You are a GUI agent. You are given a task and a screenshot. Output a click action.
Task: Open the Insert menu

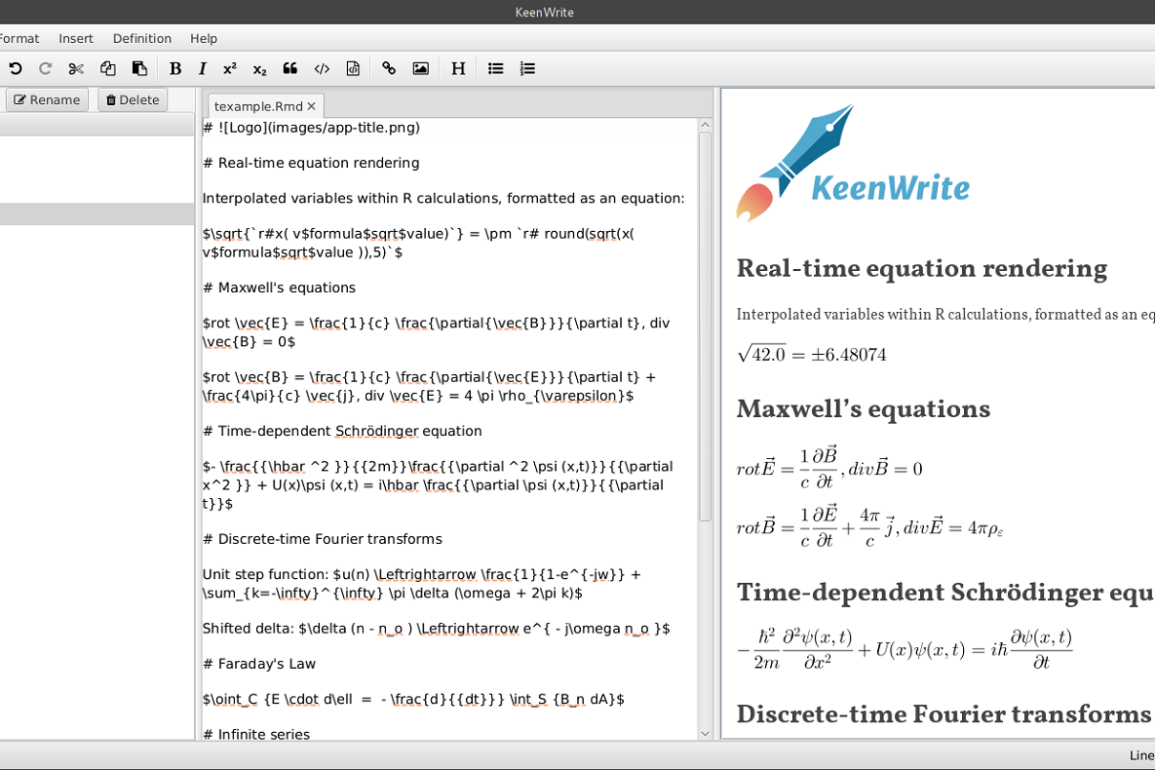pyautogui.click(x=76, y=38)
